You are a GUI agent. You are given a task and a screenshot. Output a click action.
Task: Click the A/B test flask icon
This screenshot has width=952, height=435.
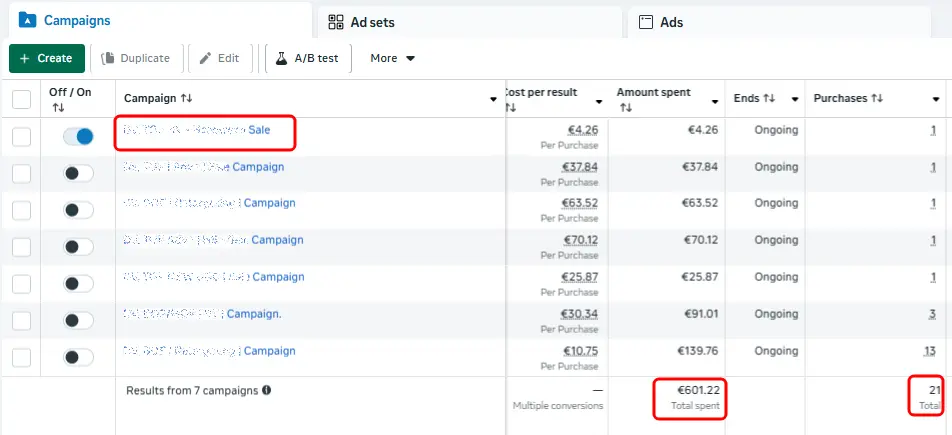pyautogui.click(x=281, y=58)
